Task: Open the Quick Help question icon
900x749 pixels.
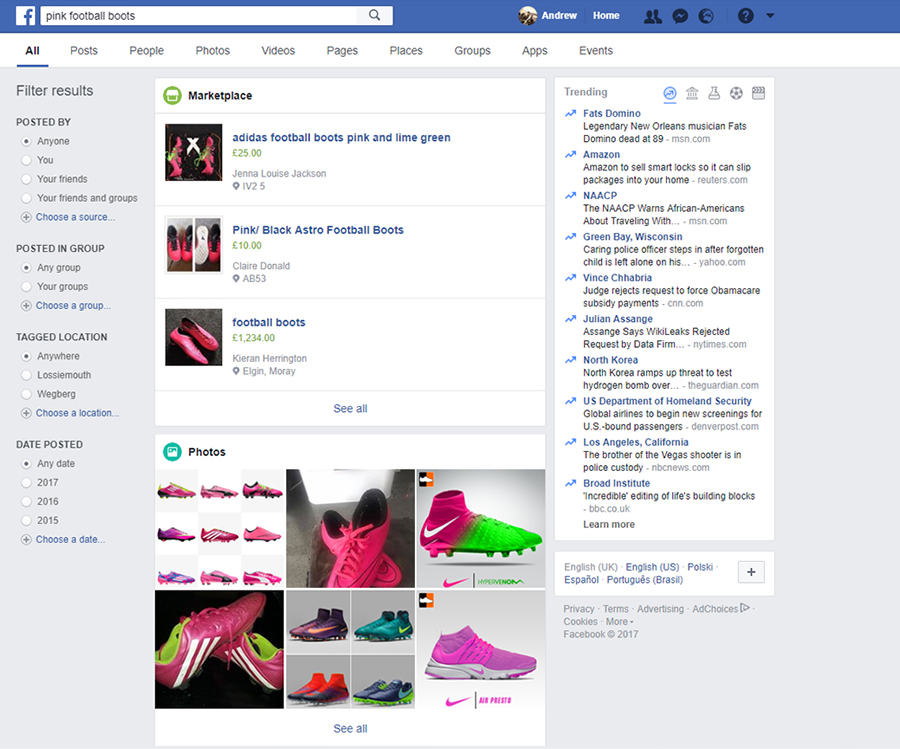Action: pos(746,16)
